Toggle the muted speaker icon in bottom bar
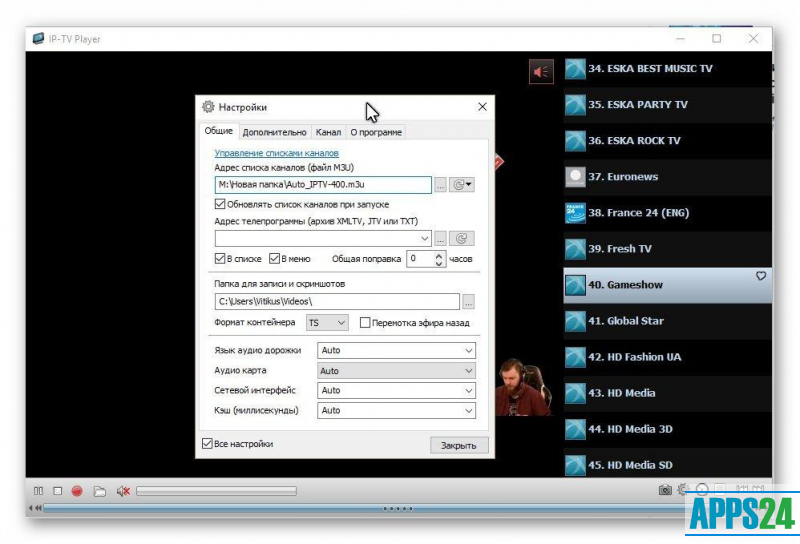Viewport: 800px width, 544px height. [123, 491]
